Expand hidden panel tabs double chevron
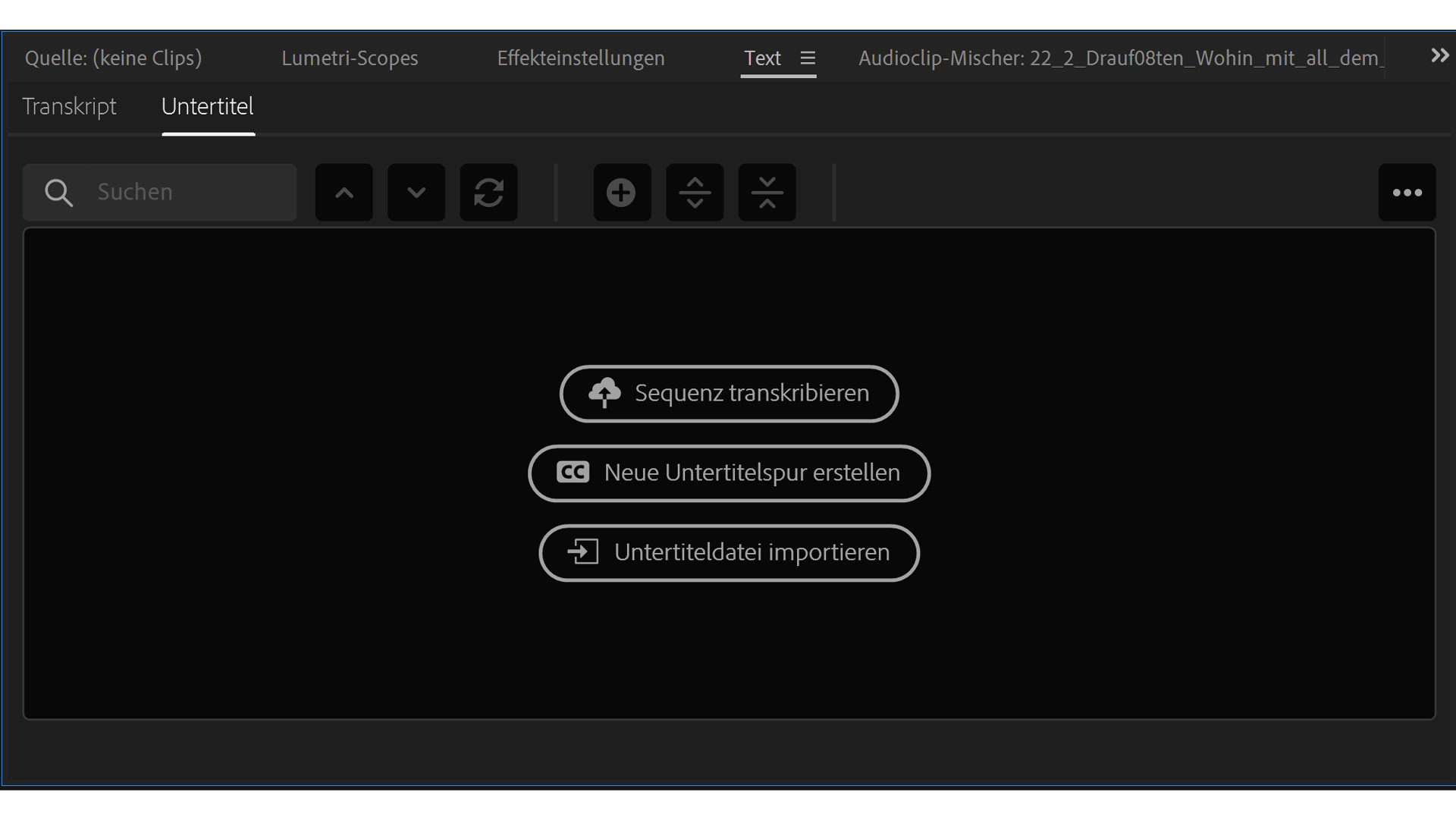1456x820 pixels. (x=1439, y=56)
